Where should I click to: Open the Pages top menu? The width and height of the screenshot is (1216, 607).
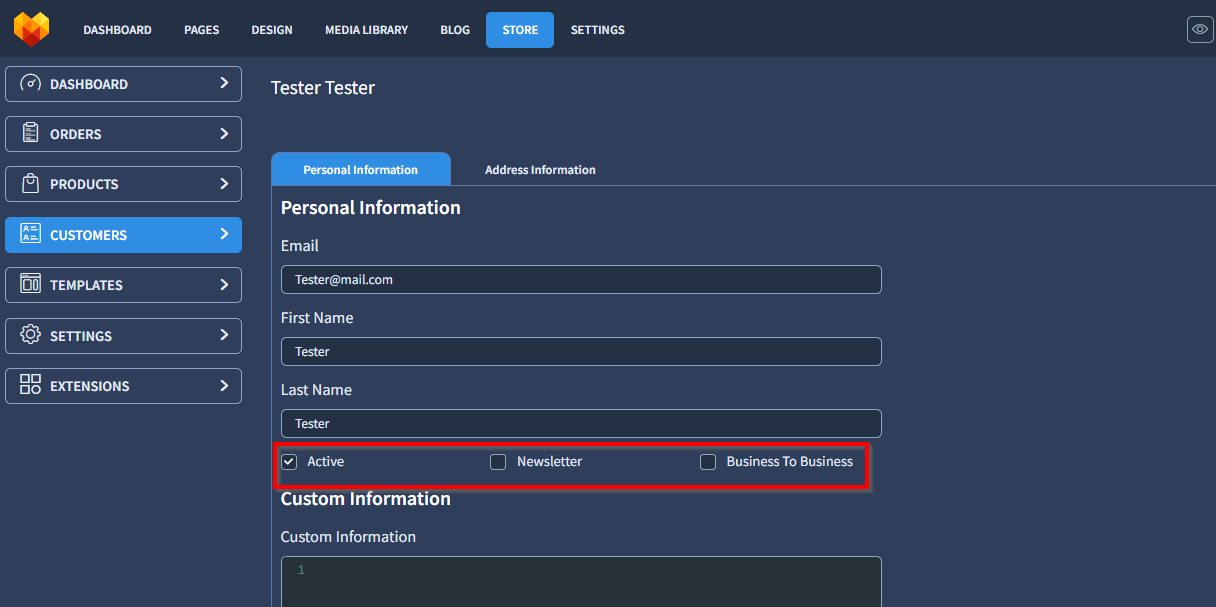pos(201,30)
